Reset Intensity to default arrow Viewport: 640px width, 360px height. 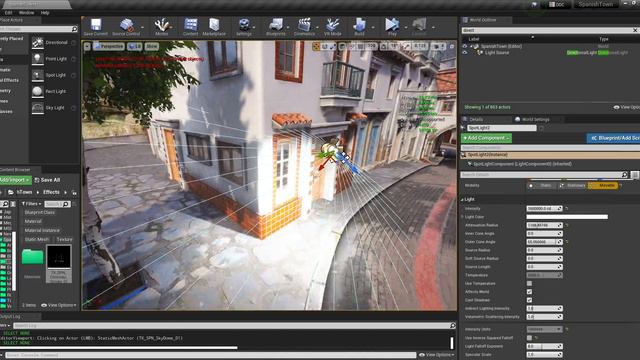tap(567, 209)
